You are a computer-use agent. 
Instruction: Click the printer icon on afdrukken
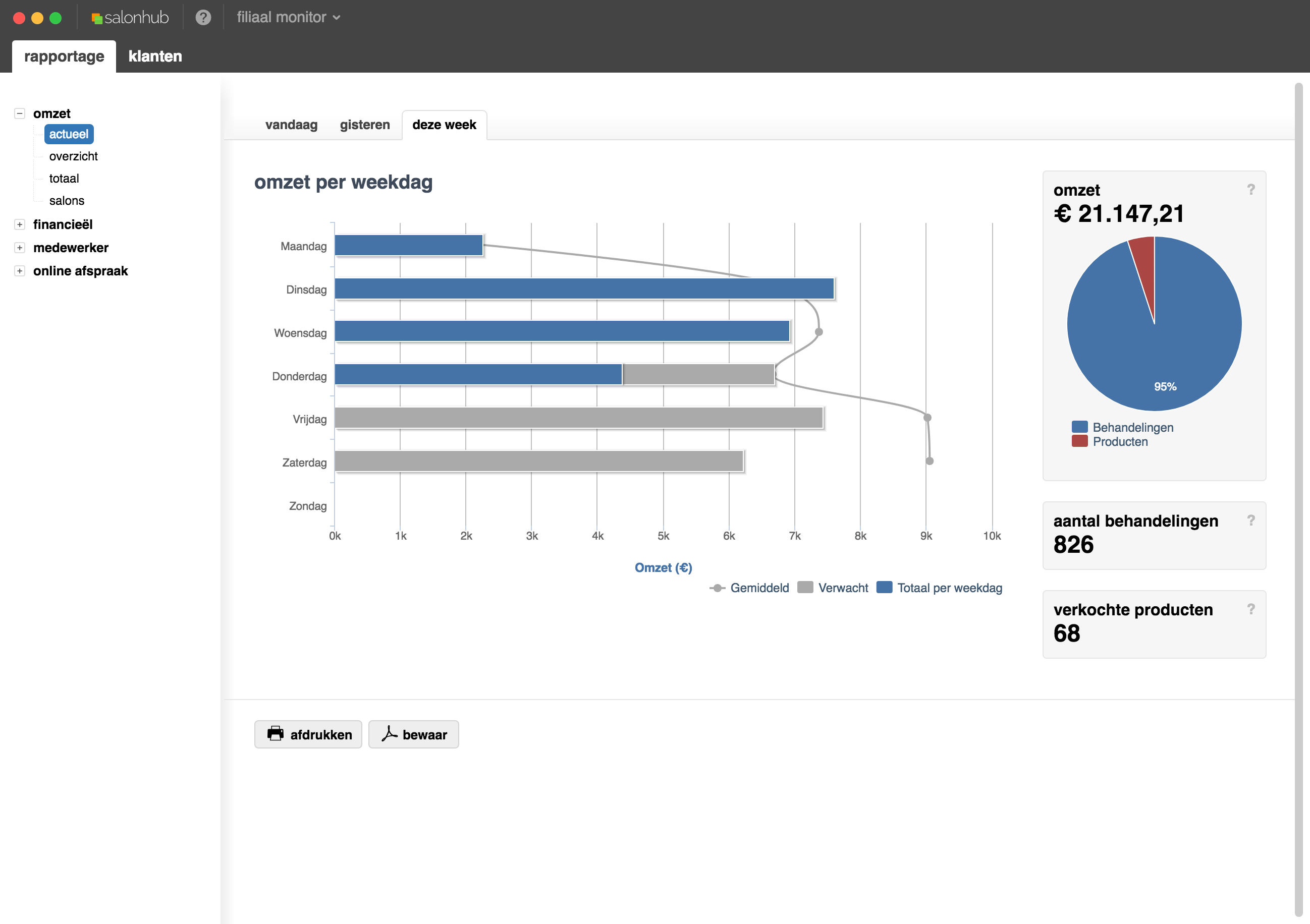pos(276,733)
